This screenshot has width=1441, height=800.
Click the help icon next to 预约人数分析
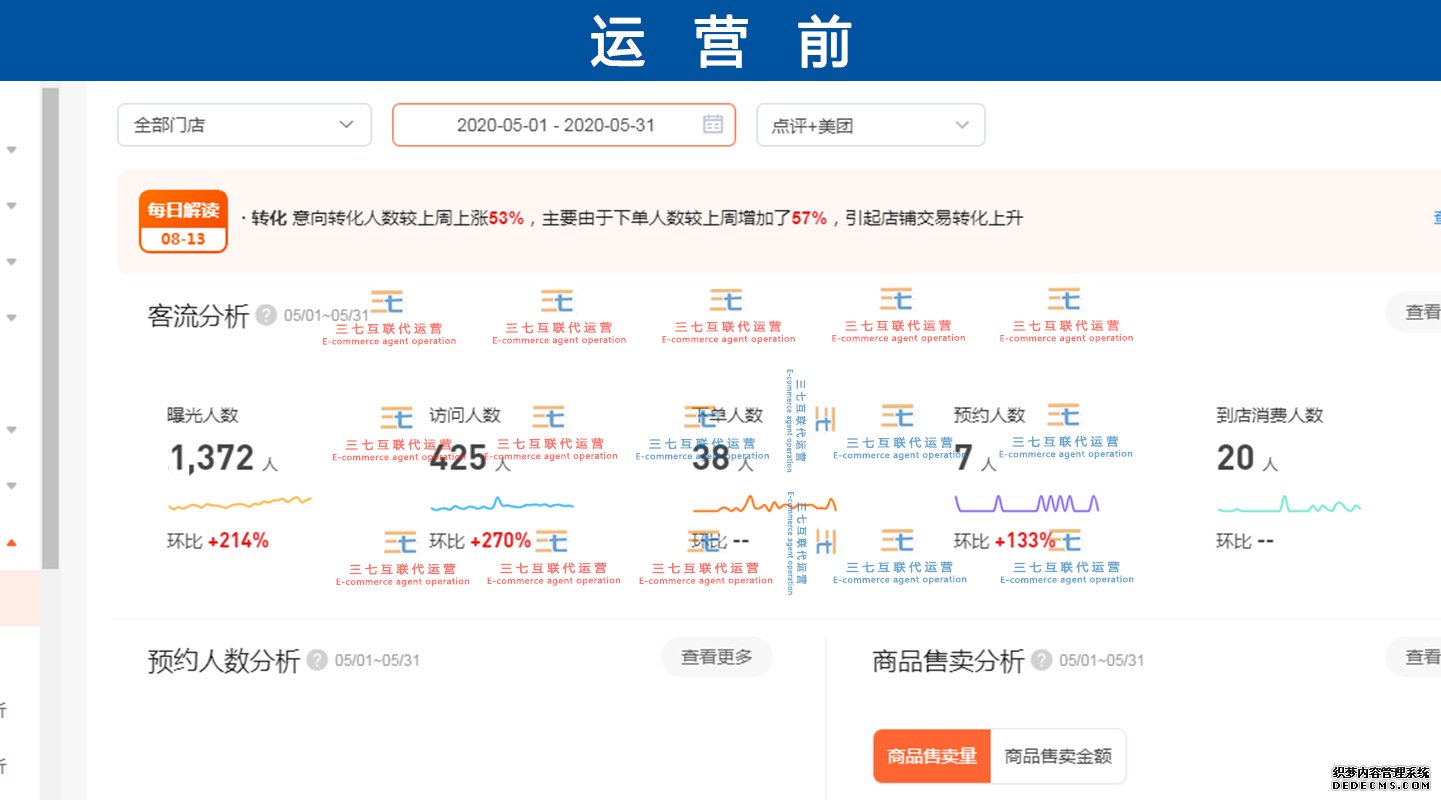tap(317, 660)
